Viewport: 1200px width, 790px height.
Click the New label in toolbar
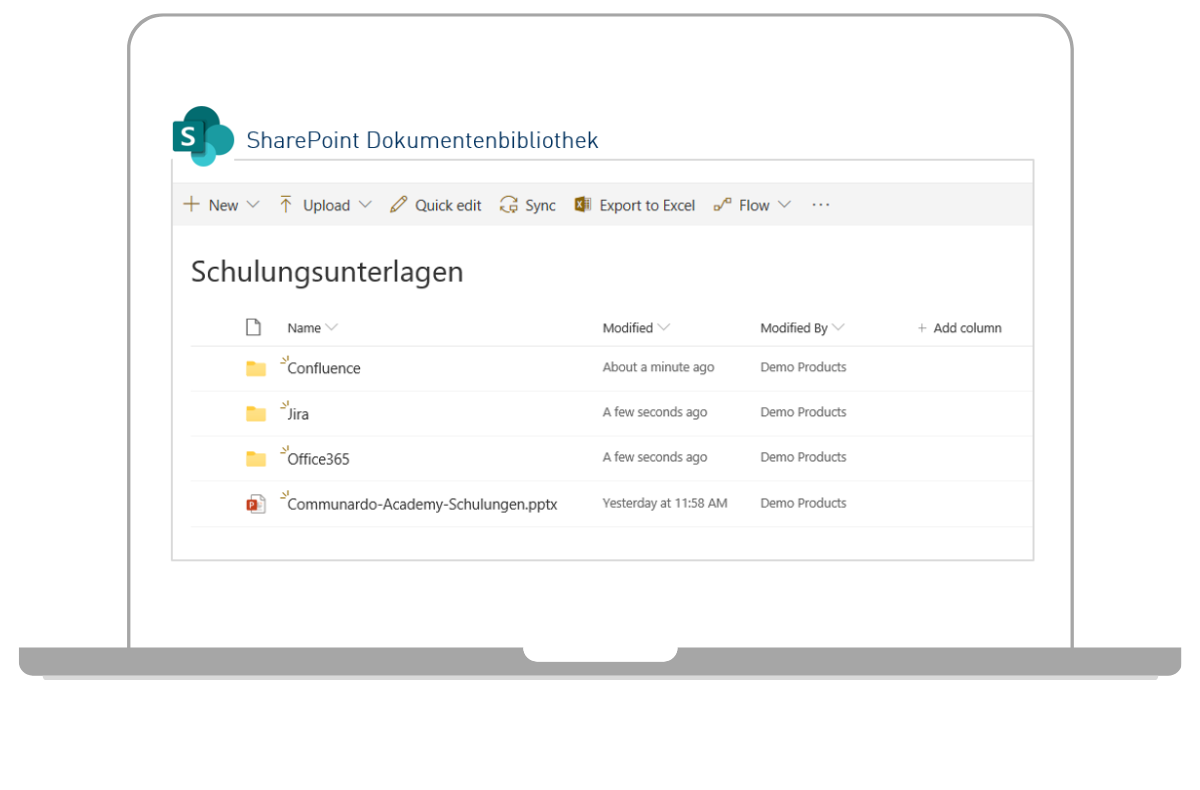(223, 206)
